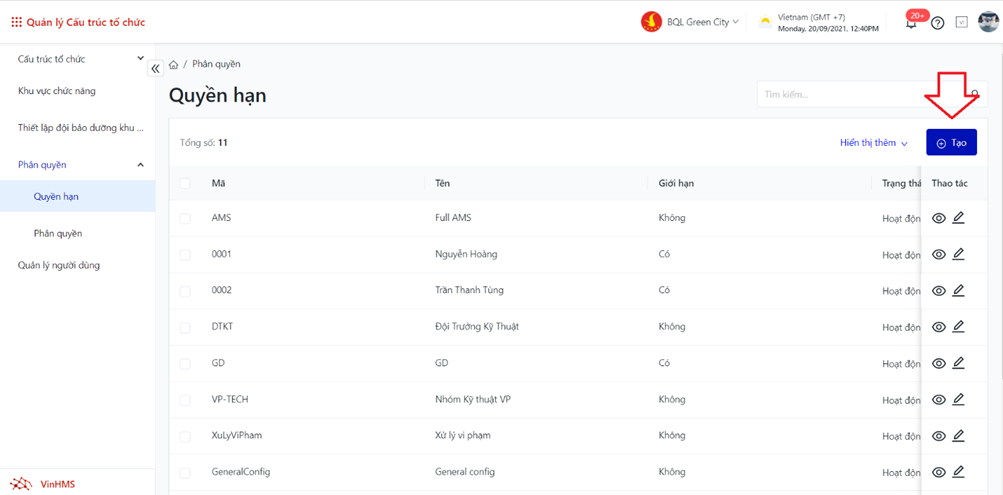View details of the DTKT row eye icon
This screenshot has height=495, width=1003.
tap(938, 327)
